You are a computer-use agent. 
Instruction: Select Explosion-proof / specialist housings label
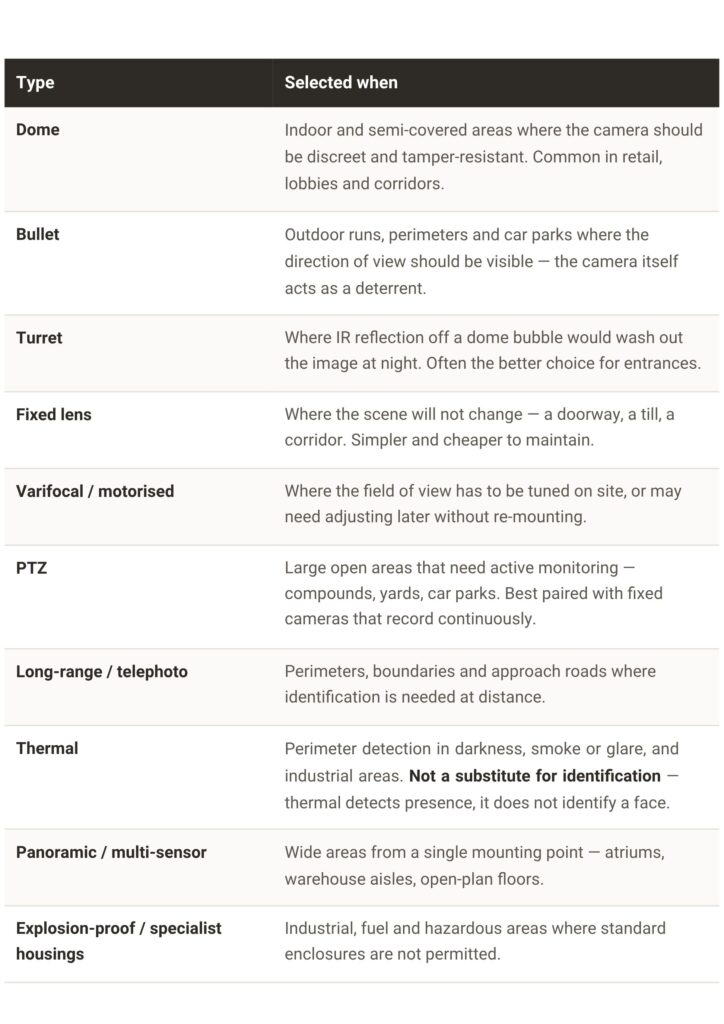click(119, 941)
